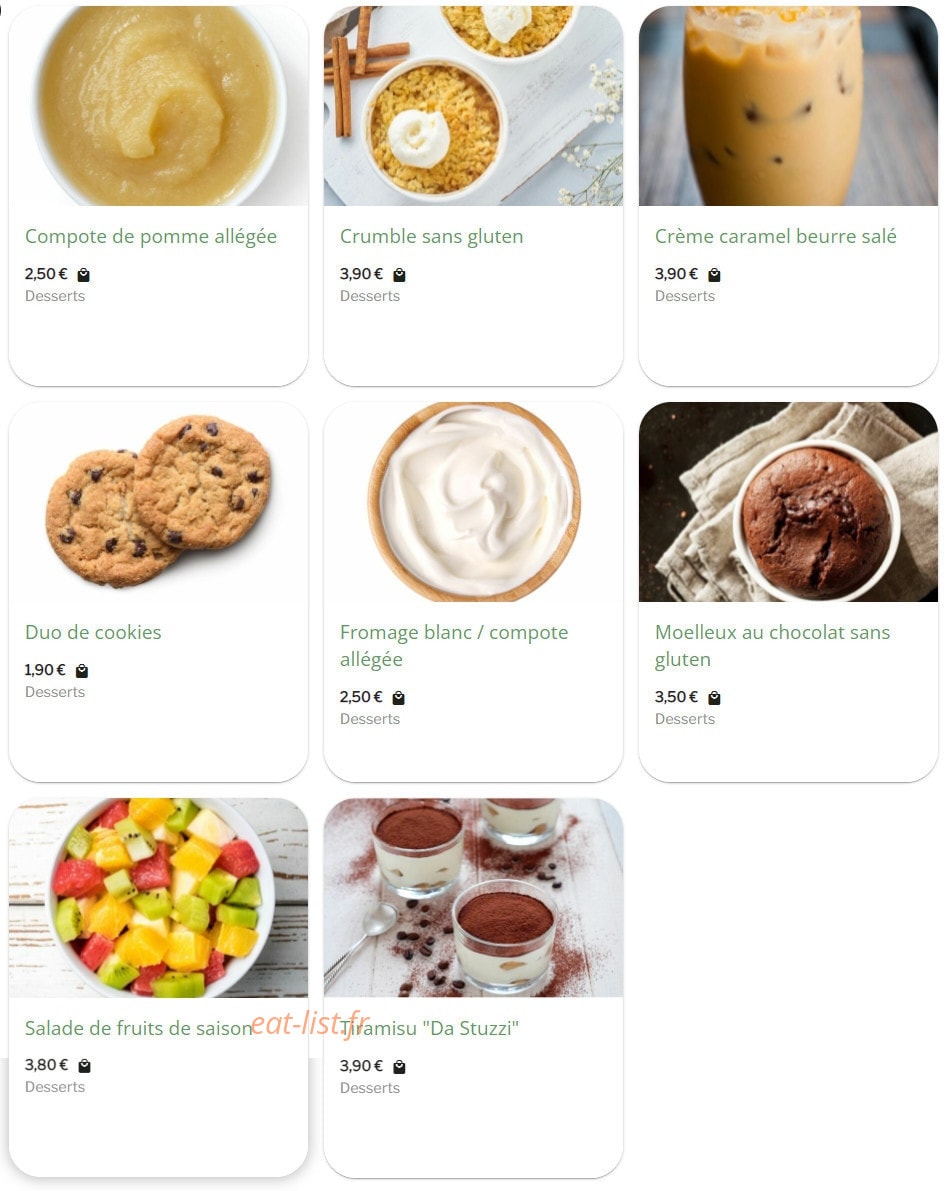
Task: Click the chocolate chip cookies photo
Action: [x=159, y=501]
